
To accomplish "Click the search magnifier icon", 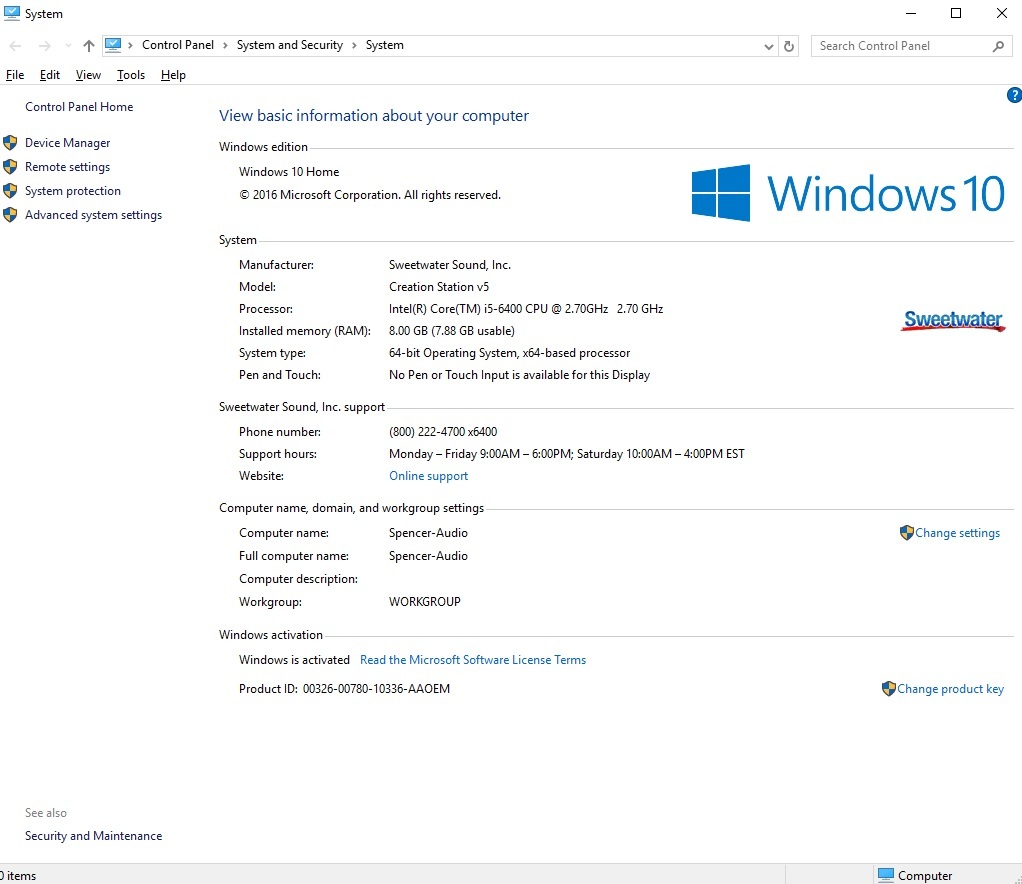I will coord(998,46).
